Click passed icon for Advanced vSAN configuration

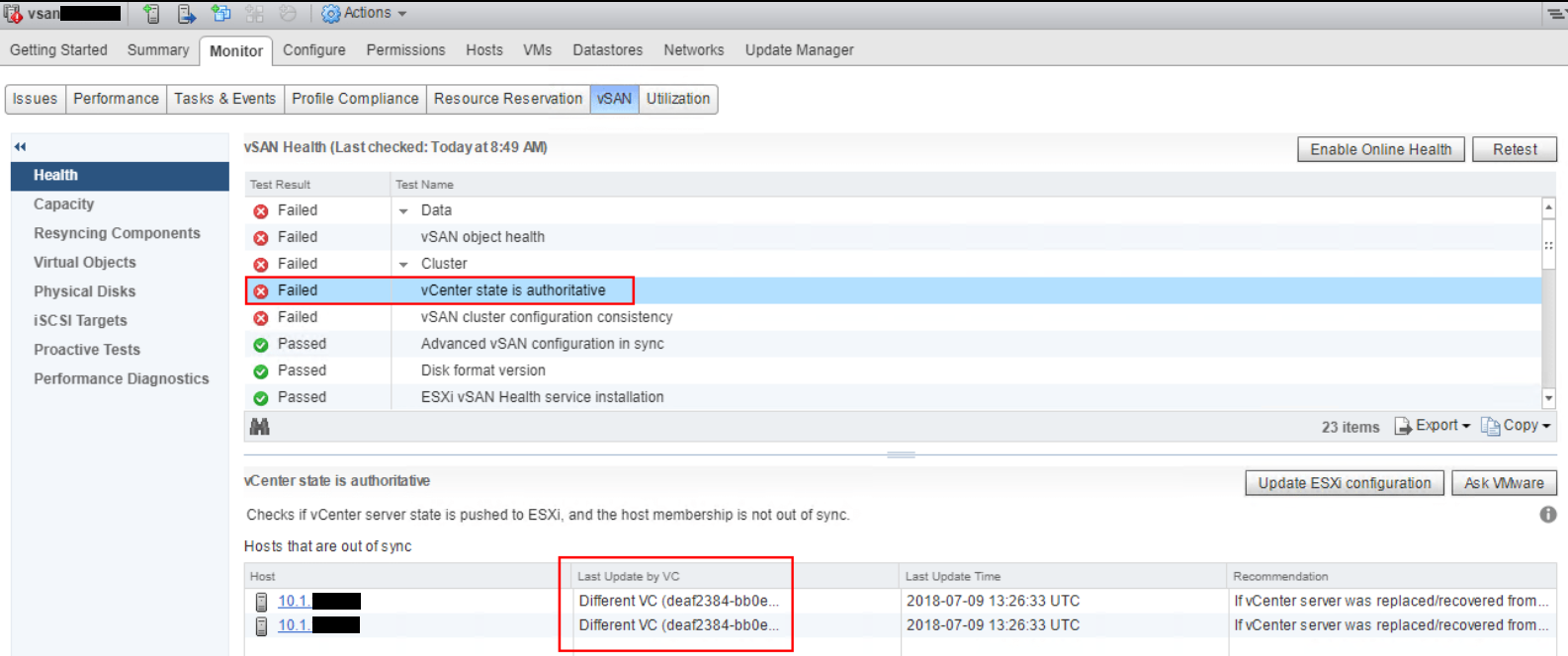[x=261, y=345]
